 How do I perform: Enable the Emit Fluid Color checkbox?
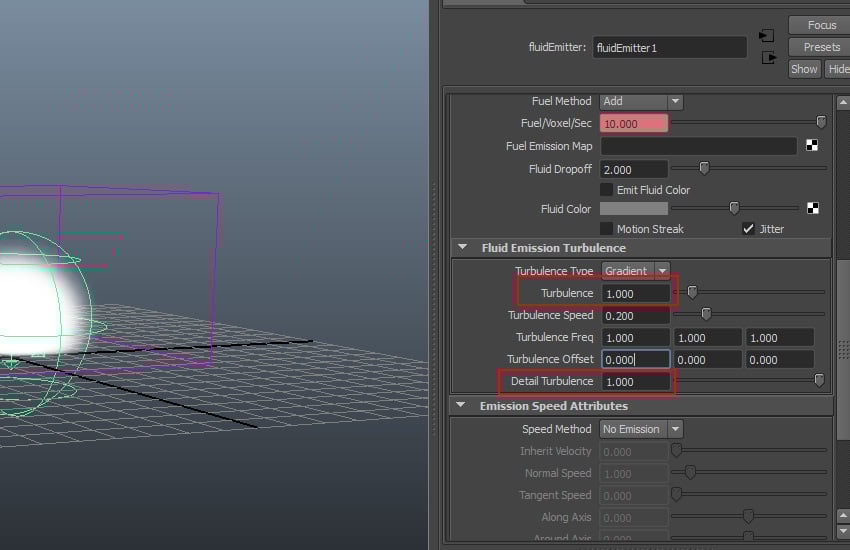(x=606, y=190)
